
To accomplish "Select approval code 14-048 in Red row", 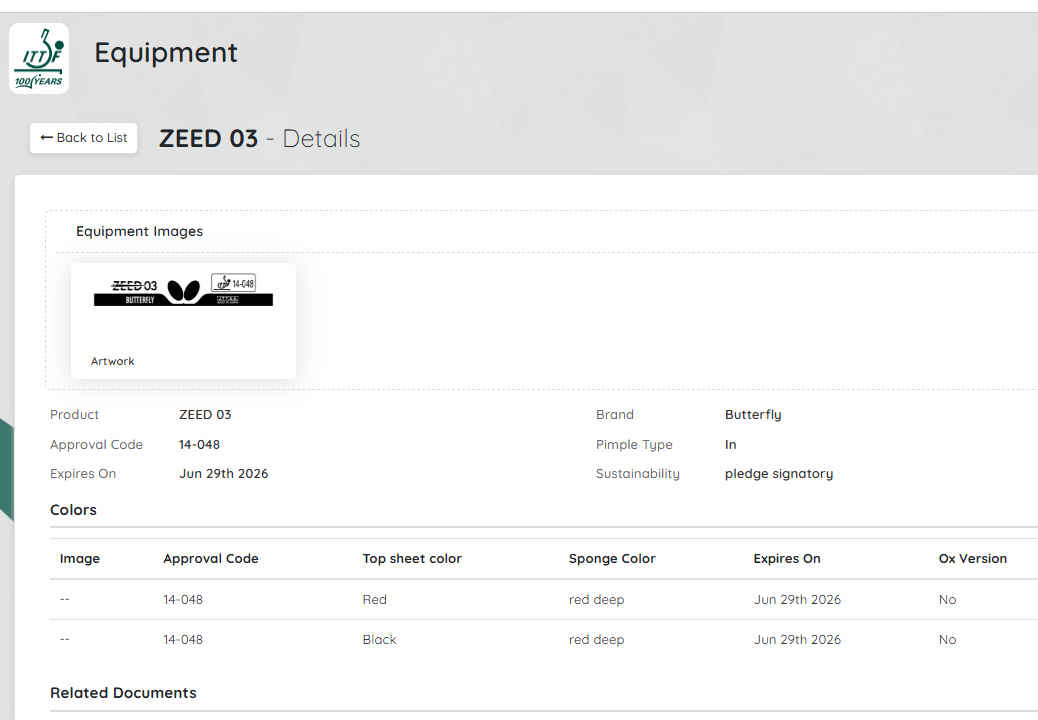I will tap(183, 600).
